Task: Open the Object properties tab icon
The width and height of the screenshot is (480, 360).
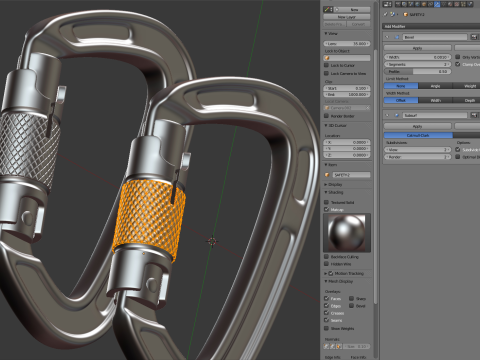Action: pyautogui.click(x=424, y=4)
